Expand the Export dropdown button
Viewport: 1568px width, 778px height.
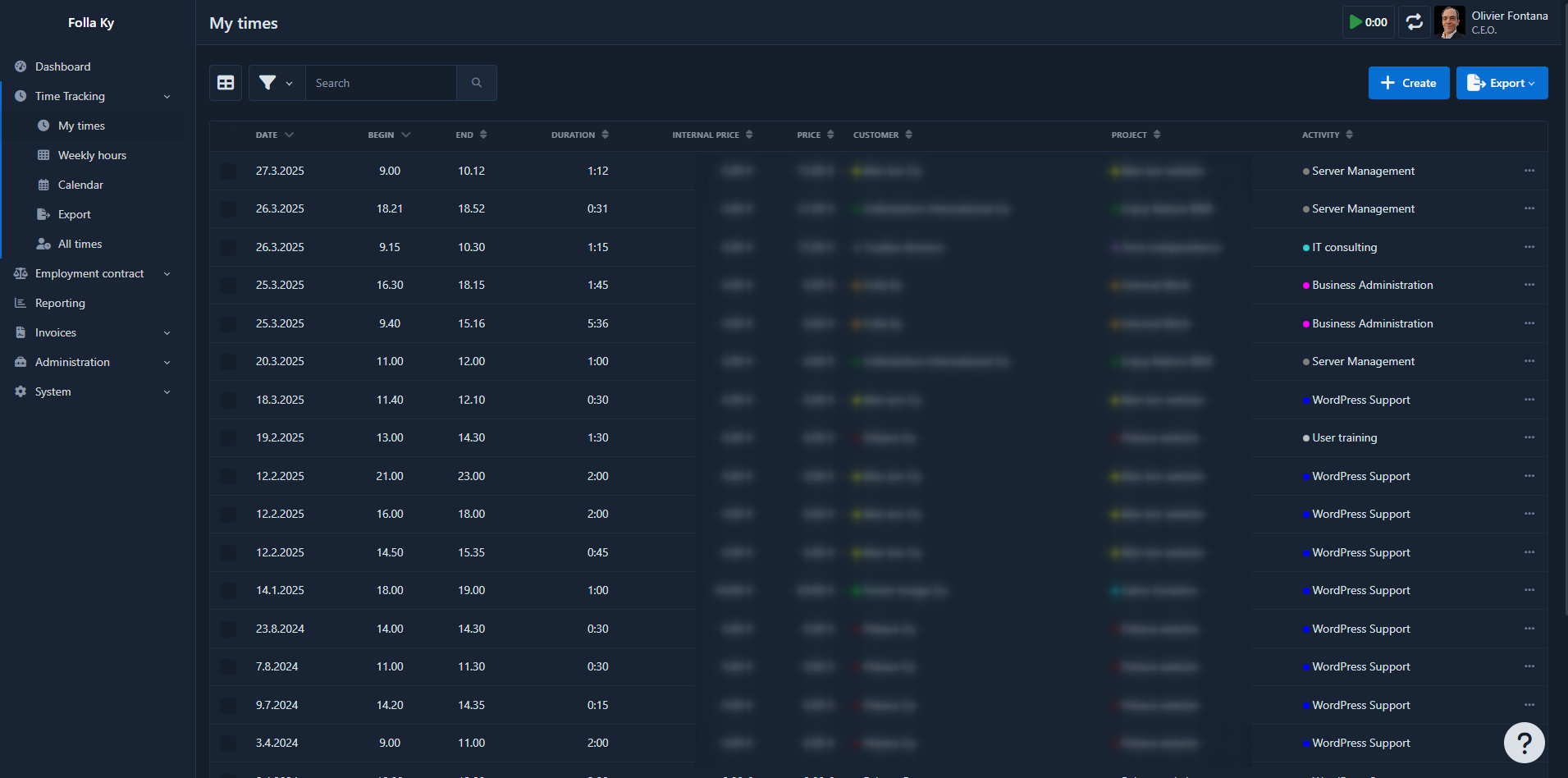[1502, 83]
